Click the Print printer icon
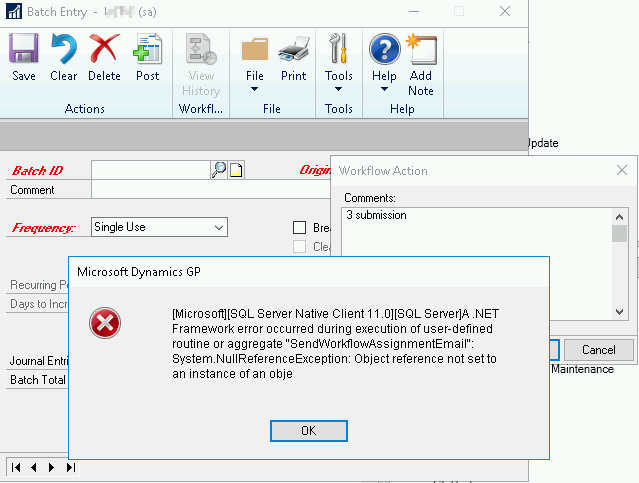 pos(293,49)
